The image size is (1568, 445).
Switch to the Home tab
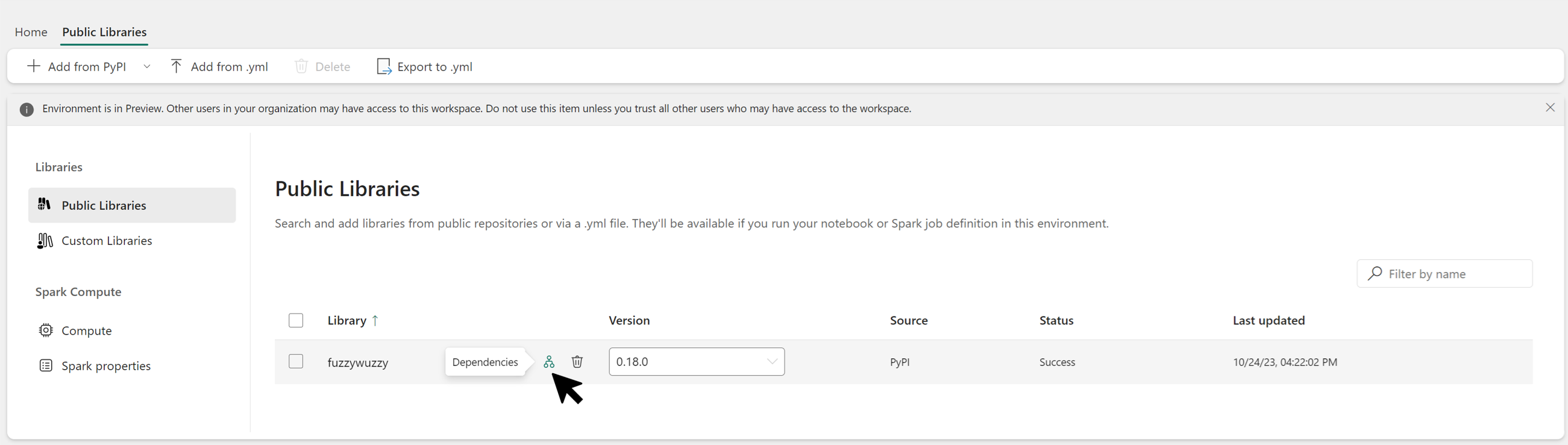click(31, 31)
